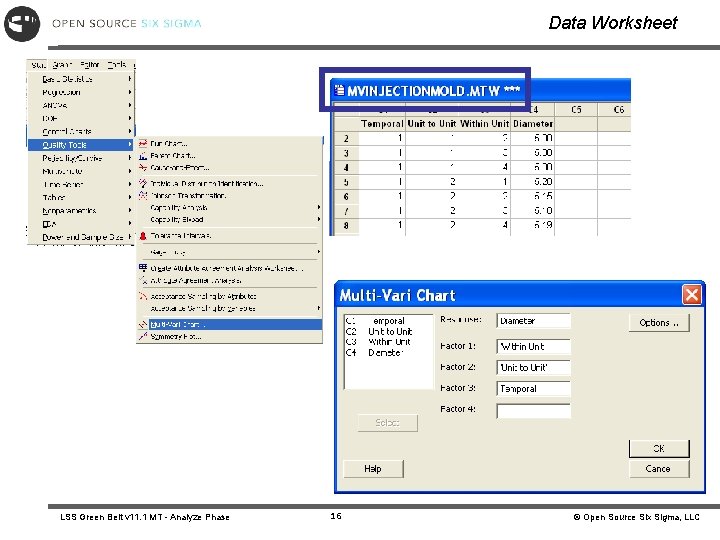720x540 pixels.
Task: Click the Within Unit column name cell
Action: [x=484, y=124]
